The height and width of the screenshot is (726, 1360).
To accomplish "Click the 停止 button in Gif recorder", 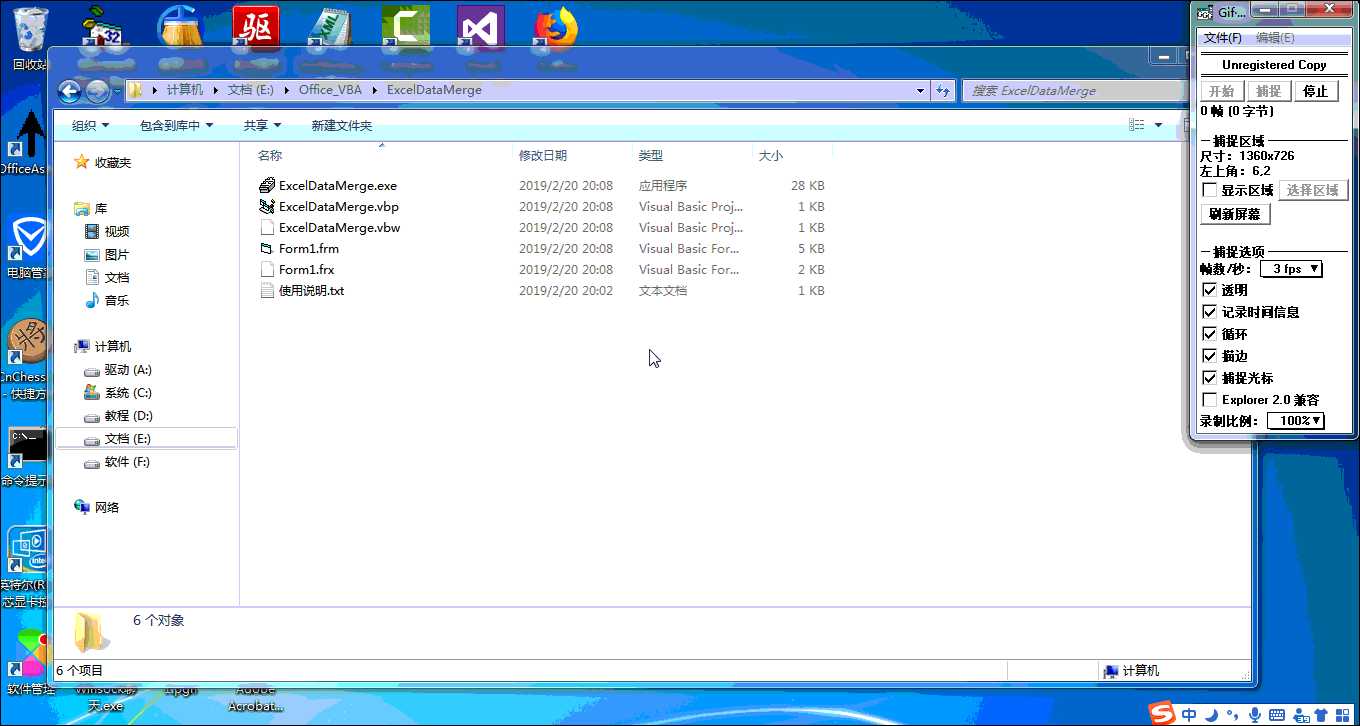I will click(1316, 91).
